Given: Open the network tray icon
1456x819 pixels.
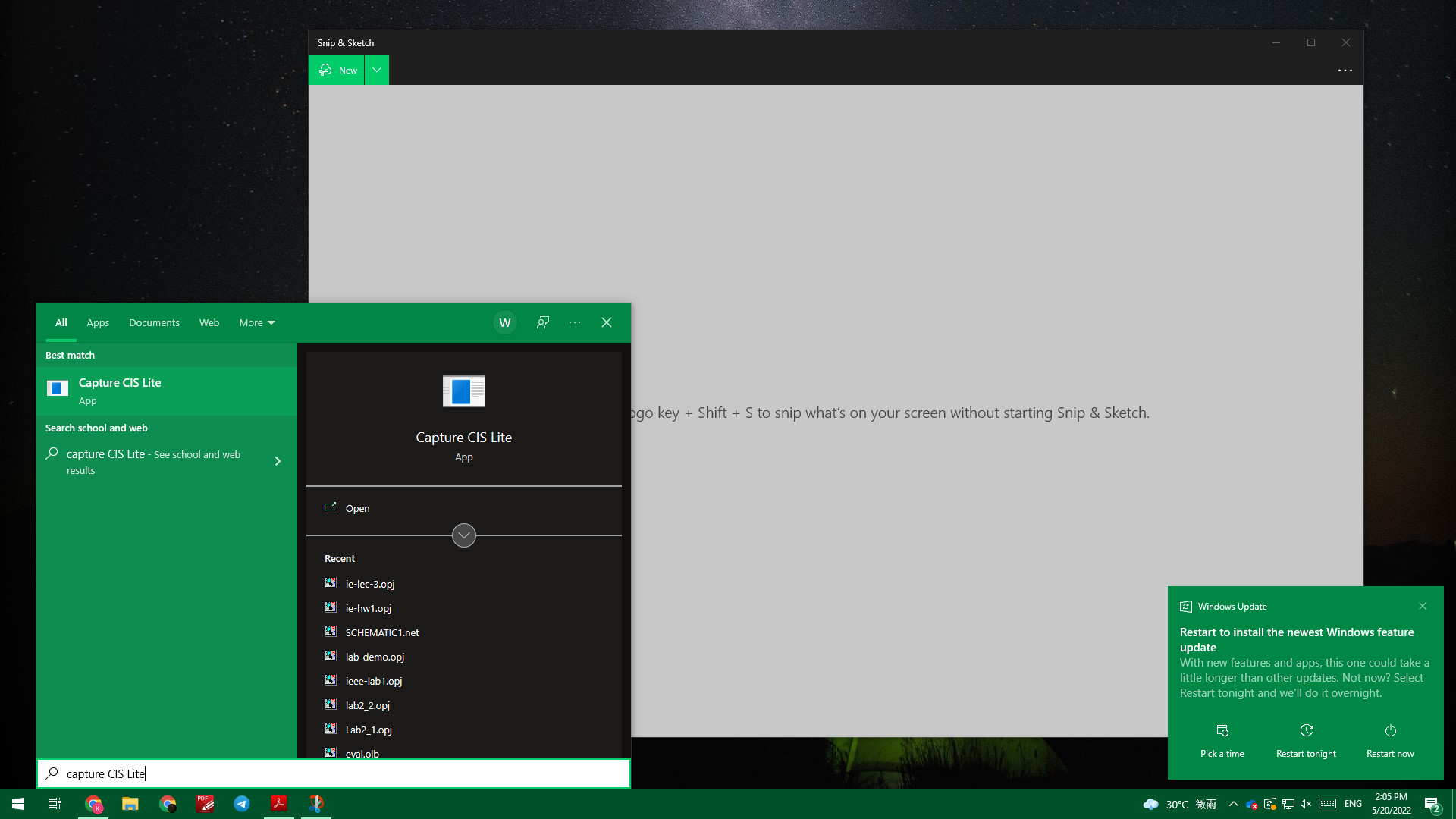Looking at the screenshot, I should point(1288,804).
